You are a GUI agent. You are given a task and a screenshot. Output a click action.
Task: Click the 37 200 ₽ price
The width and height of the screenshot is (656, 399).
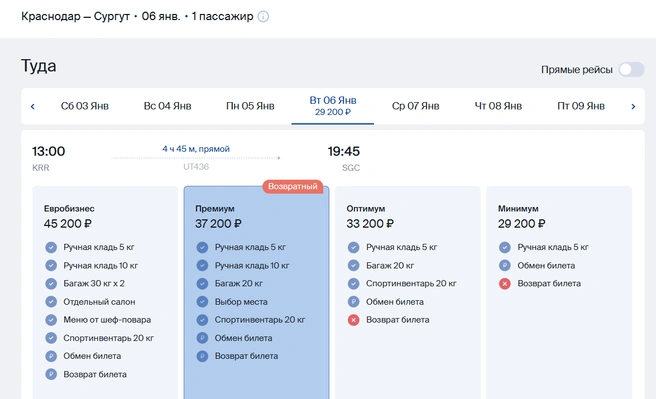click(218, 224)
